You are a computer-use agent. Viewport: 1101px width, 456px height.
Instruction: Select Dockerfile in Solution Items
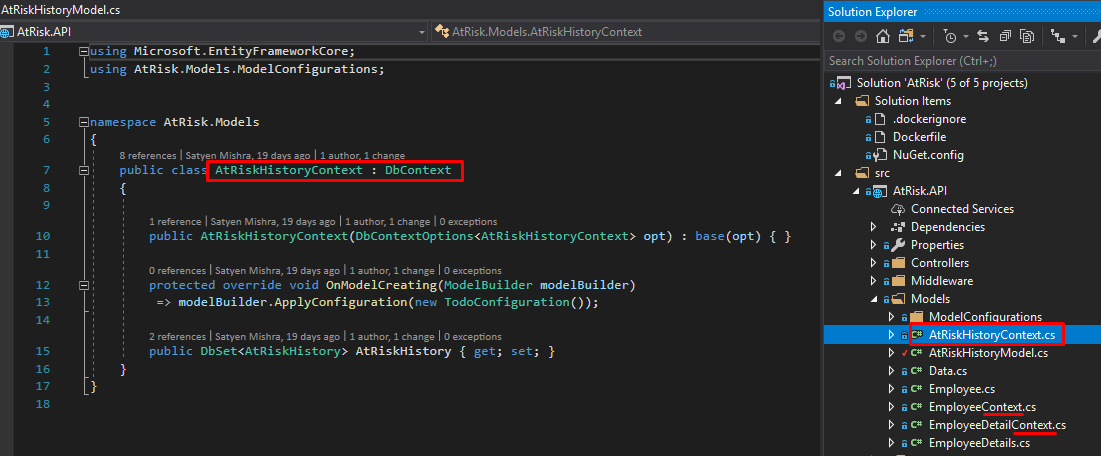919,137
